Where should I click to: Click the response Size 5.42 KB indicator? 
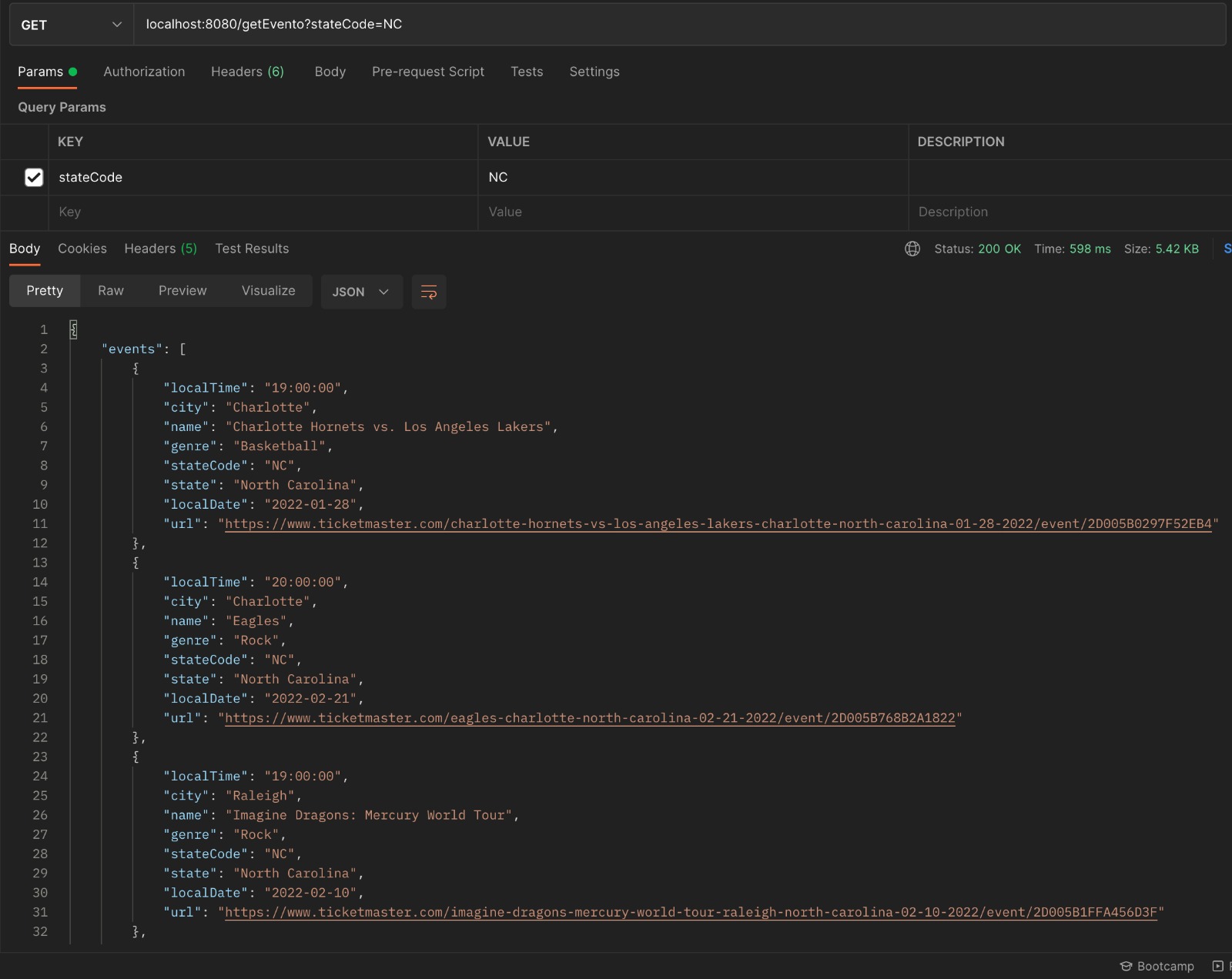click(1163, 249)
